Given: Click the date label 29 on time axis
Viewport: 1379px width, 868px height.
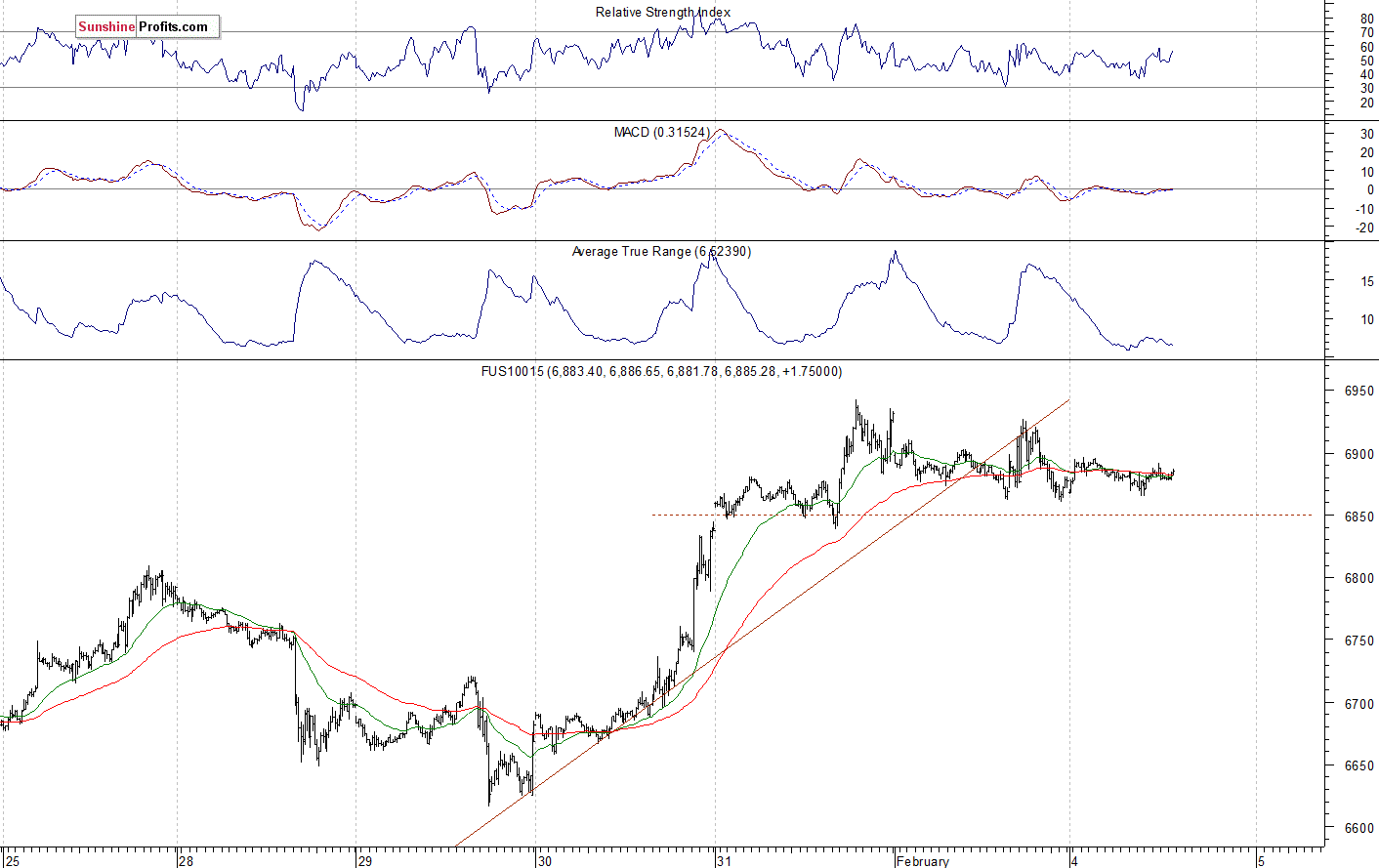Looking at the screenshot, I should click(365, 861).
